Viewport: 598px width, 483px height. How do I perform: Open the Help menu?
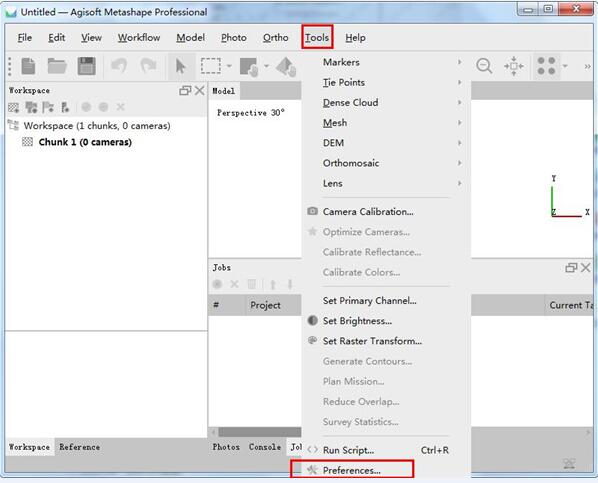pyautogui.click(x=355, y=38)
